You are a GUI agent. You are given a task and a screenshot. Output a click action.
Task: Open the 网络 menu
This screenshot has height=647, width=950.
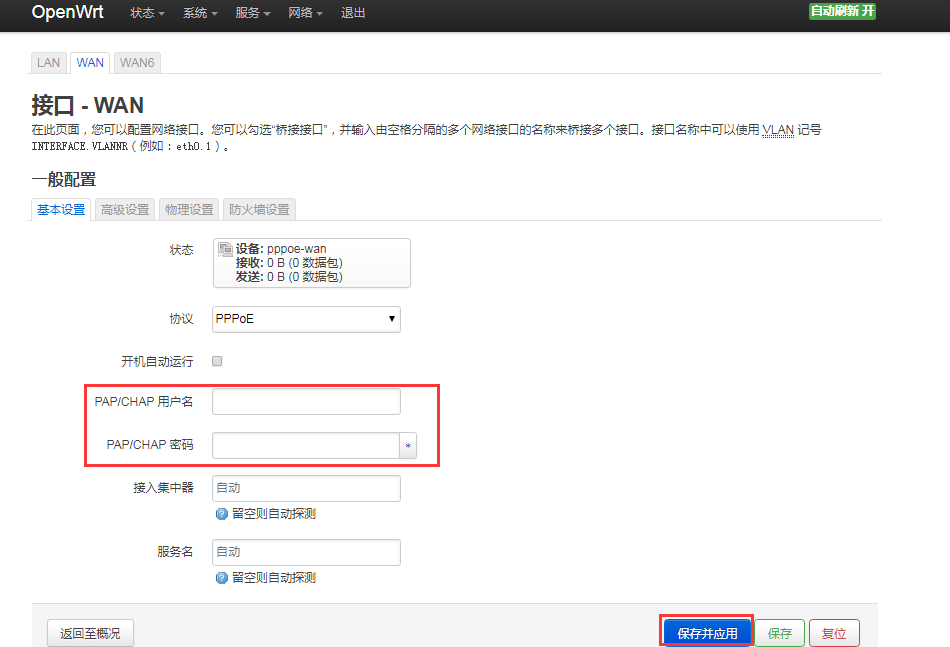tap(305, 13)
